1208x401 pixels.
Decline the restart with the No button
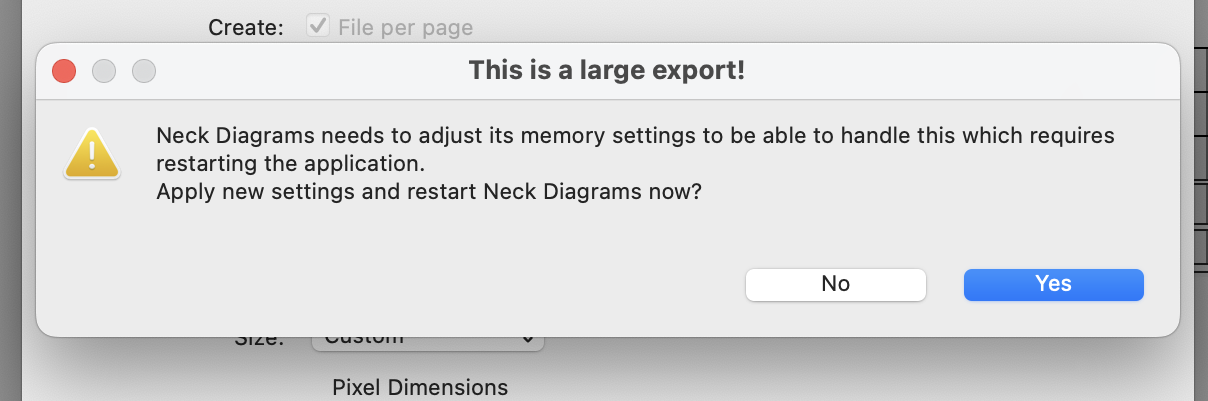835,284
